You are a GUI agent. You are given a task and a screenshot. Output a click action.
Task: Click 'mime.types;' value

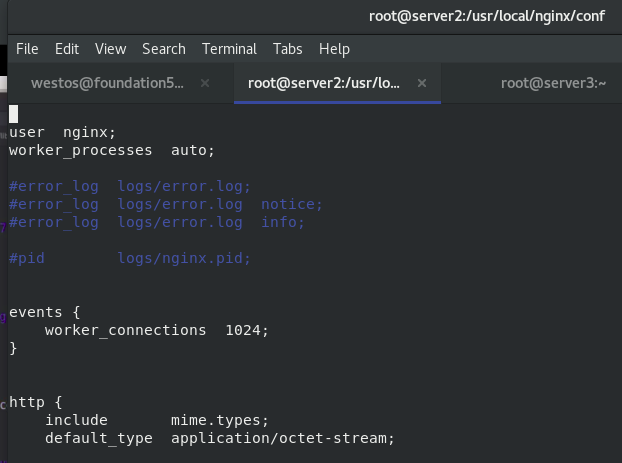pyautogui.click(x=220, y=420)
